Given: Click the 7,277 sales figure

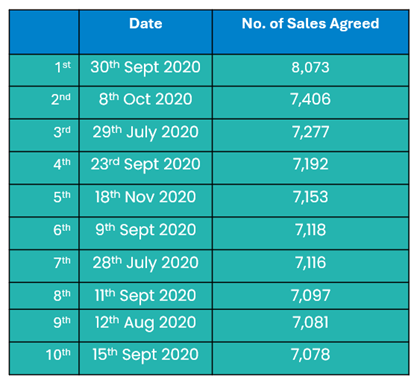Looking at the screenshot, I should pyautogui.click(x=310, y=132).
